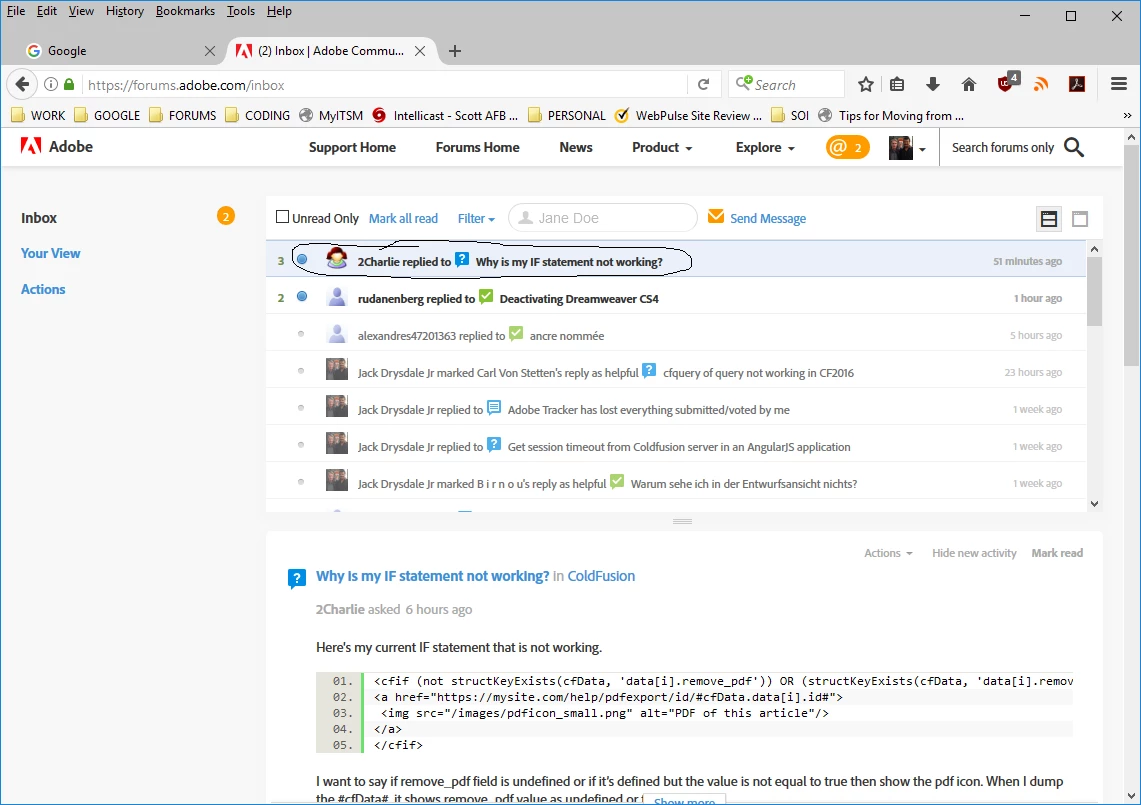The height and width of the screenshot is (805, 1141).
Task: Open Your View in sidebar
Action: pyautogui.click(x=50, y=253)
